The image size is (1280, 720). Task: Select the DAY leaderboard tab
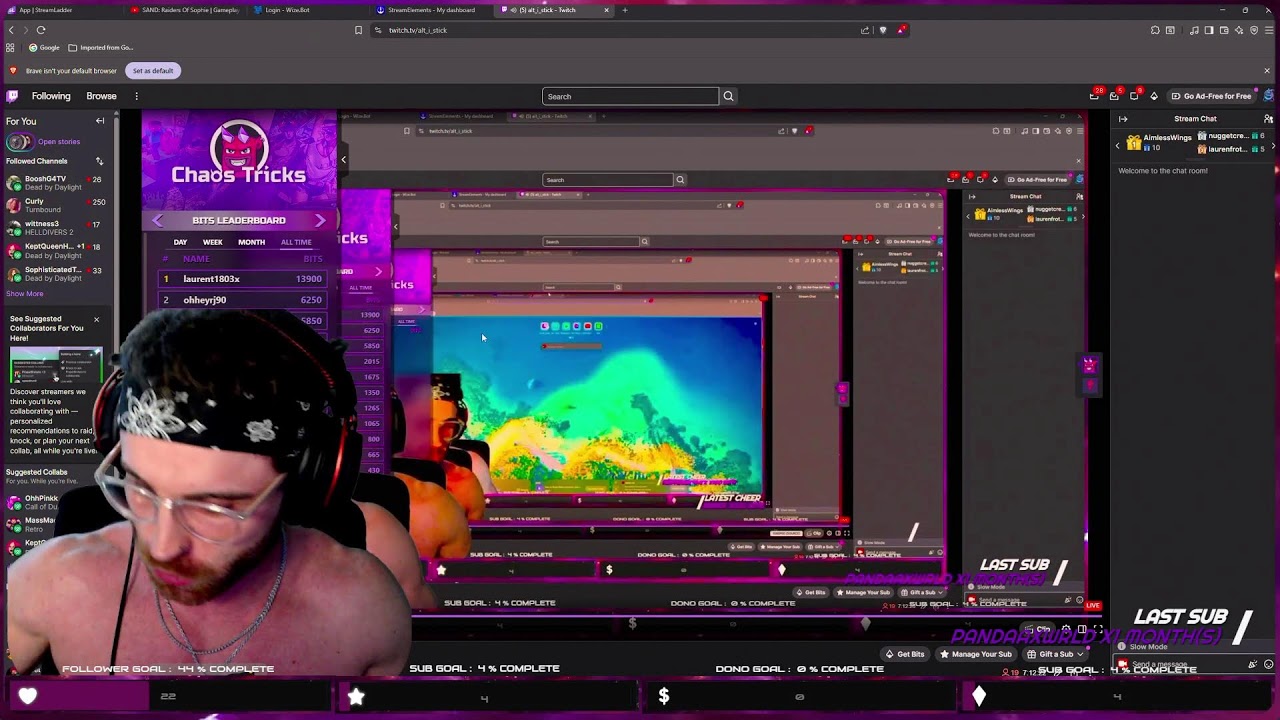tap(180, 242)
